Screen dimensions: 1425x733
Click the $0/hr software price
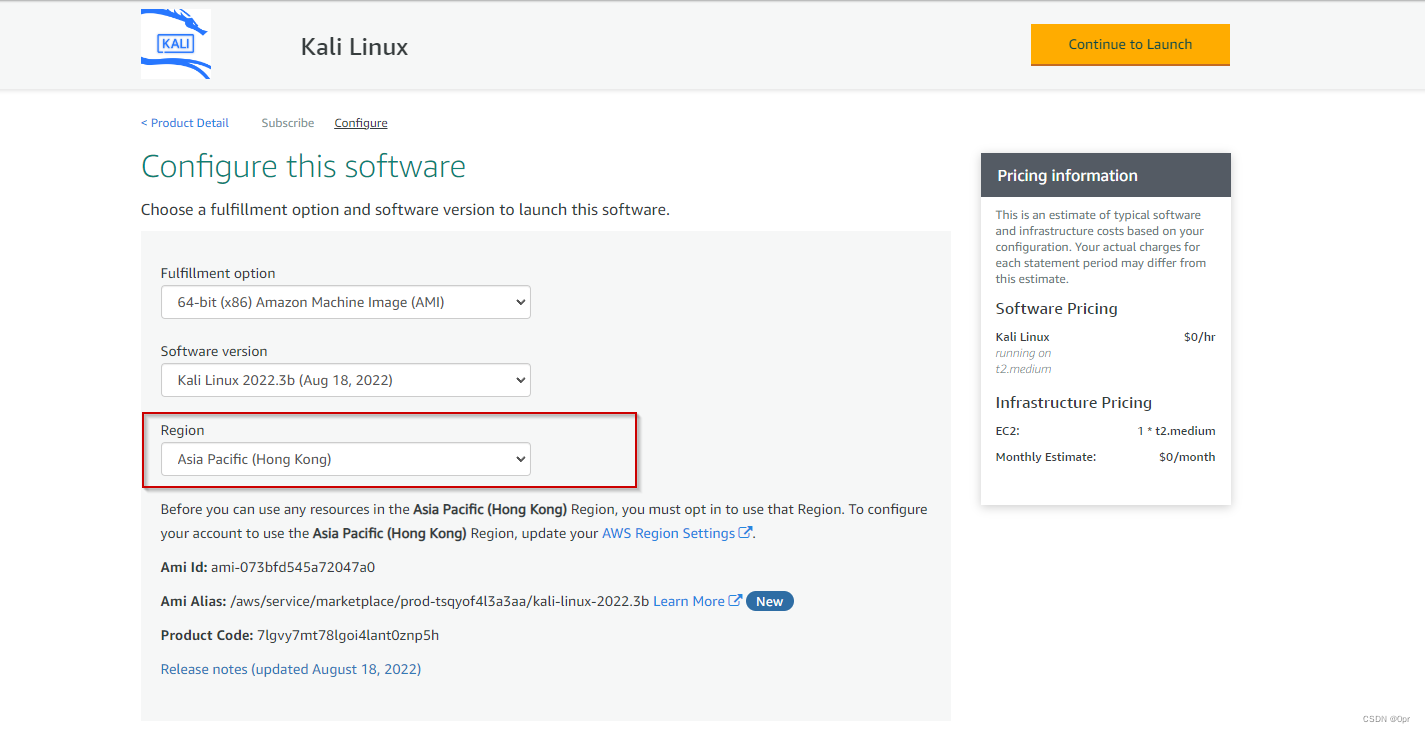[x=1199, y=337]
